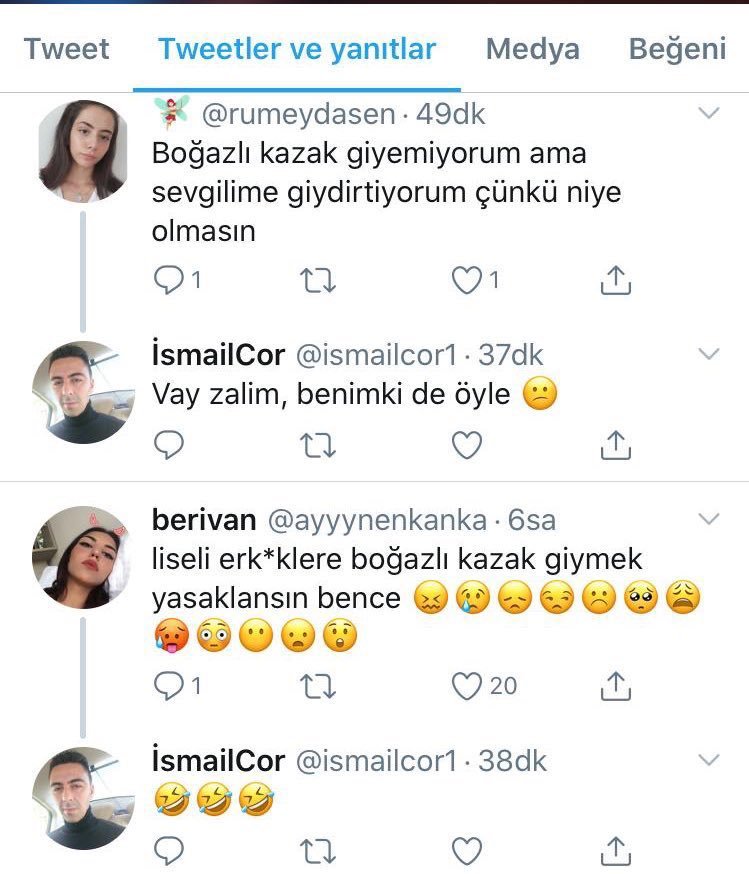
Task: Retweet İsmailCor's "Vay zalim" tweet
Action: [317, 444]
